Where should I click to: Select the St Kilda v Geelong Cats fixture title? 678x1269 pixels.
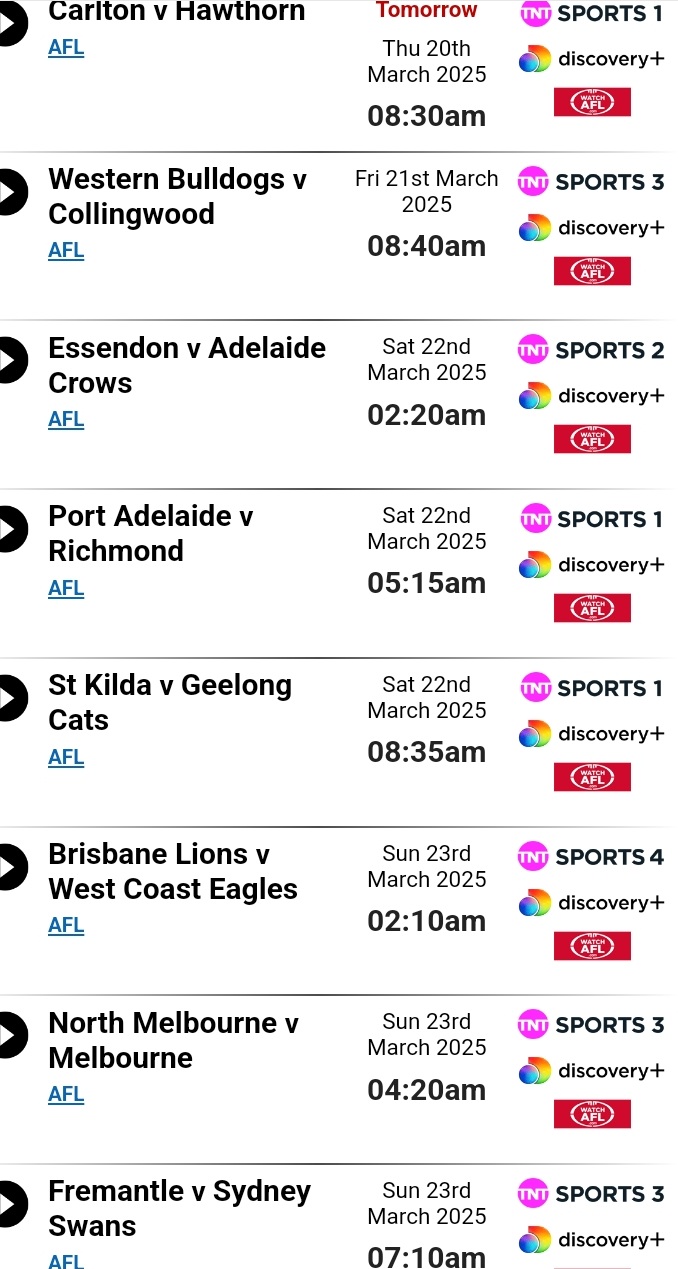point(170,702)
